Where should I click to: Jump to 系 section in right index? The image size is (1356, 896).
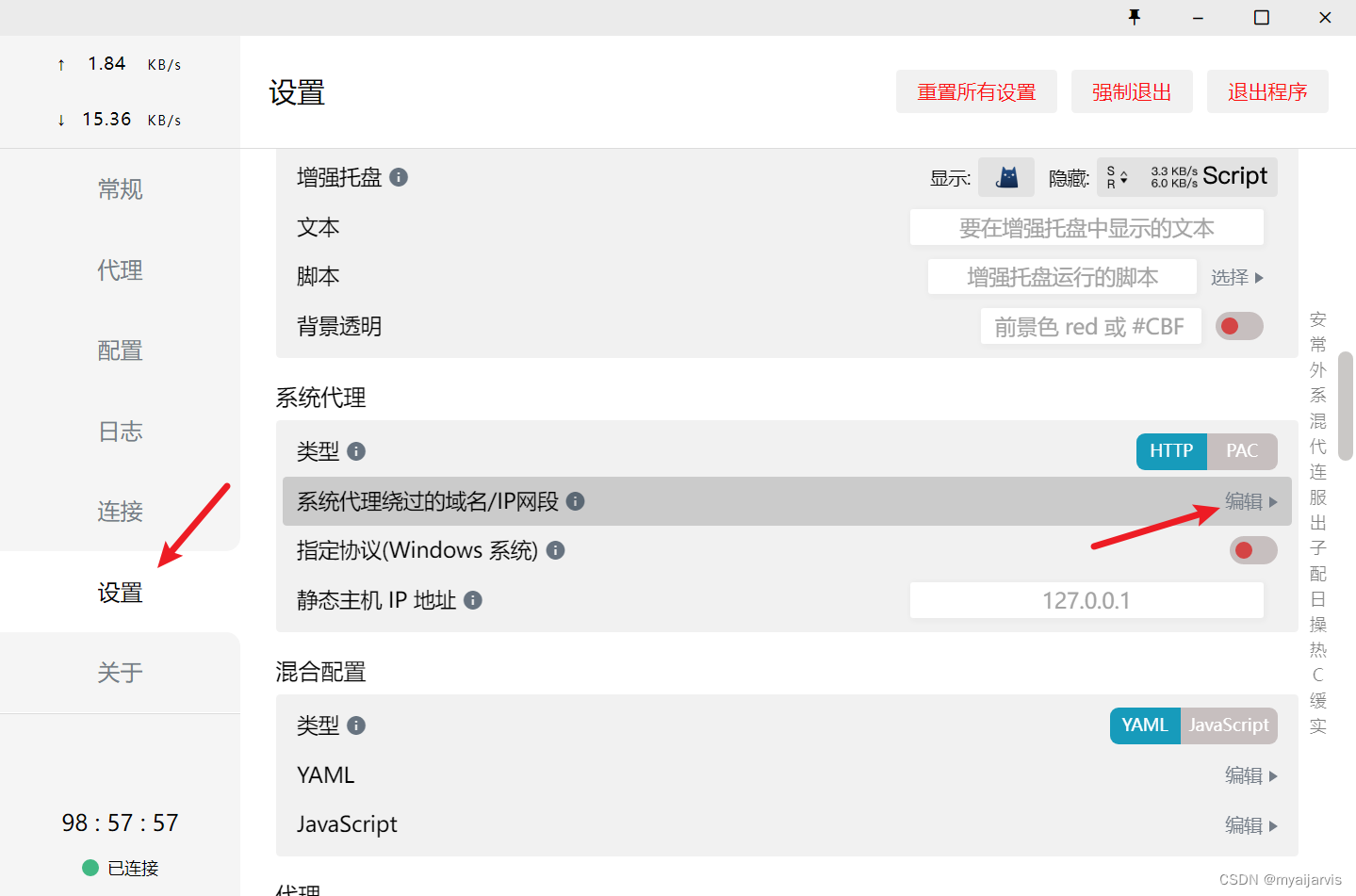[1317, 396]
